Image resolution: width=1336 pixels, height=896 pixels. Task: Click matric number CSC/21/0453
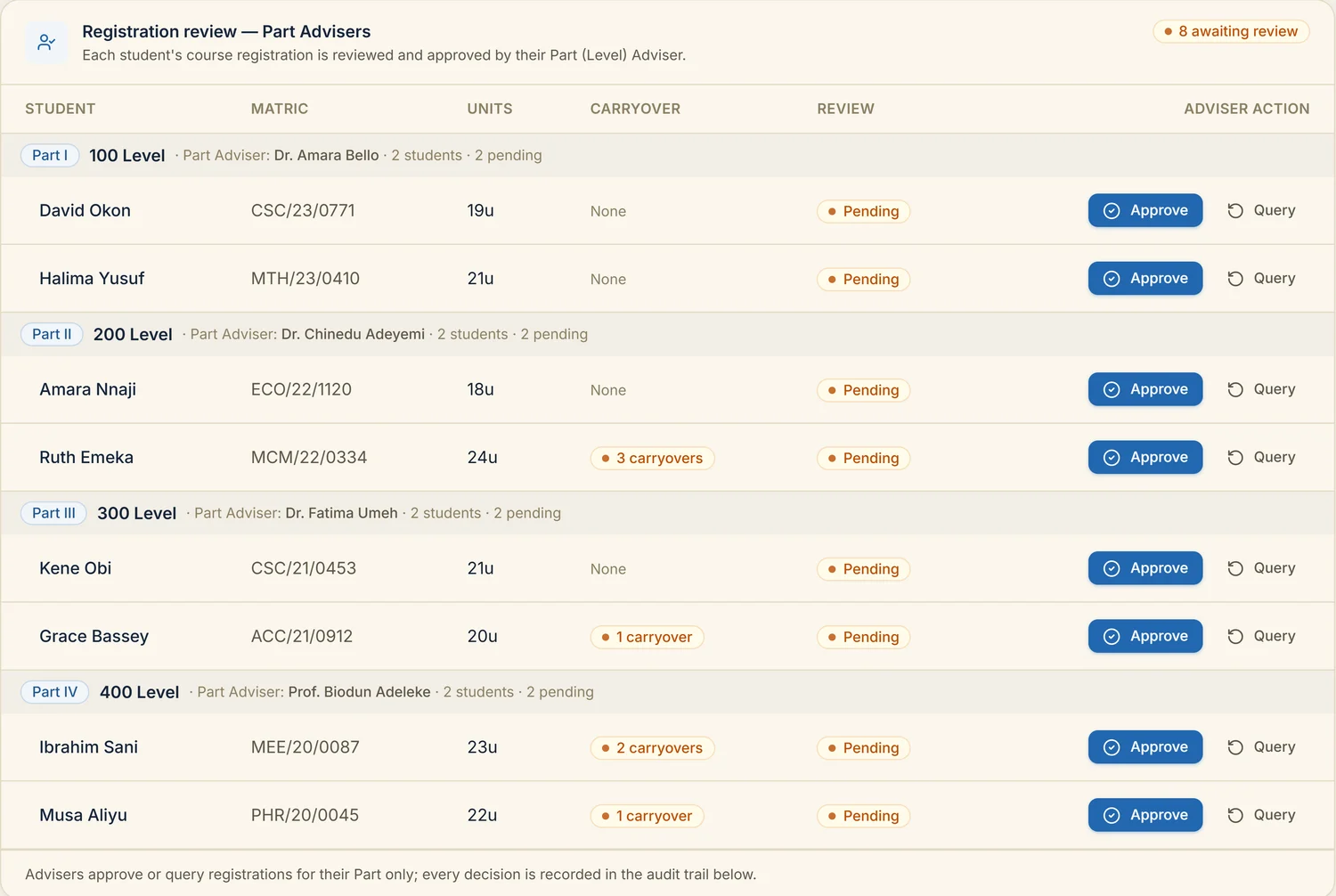tap(304, 568)
